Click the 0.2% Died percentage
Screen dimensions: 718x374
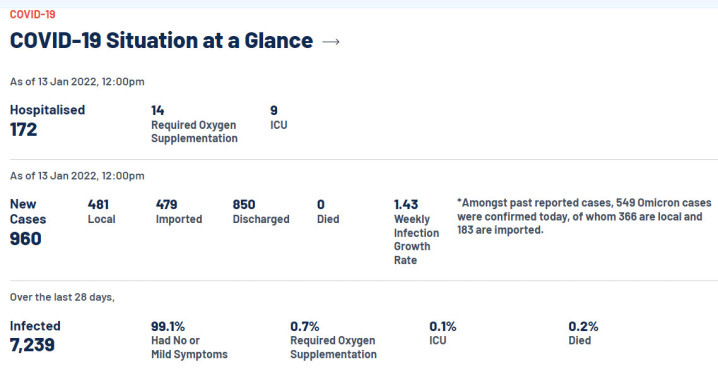click(x=583, y=333)
